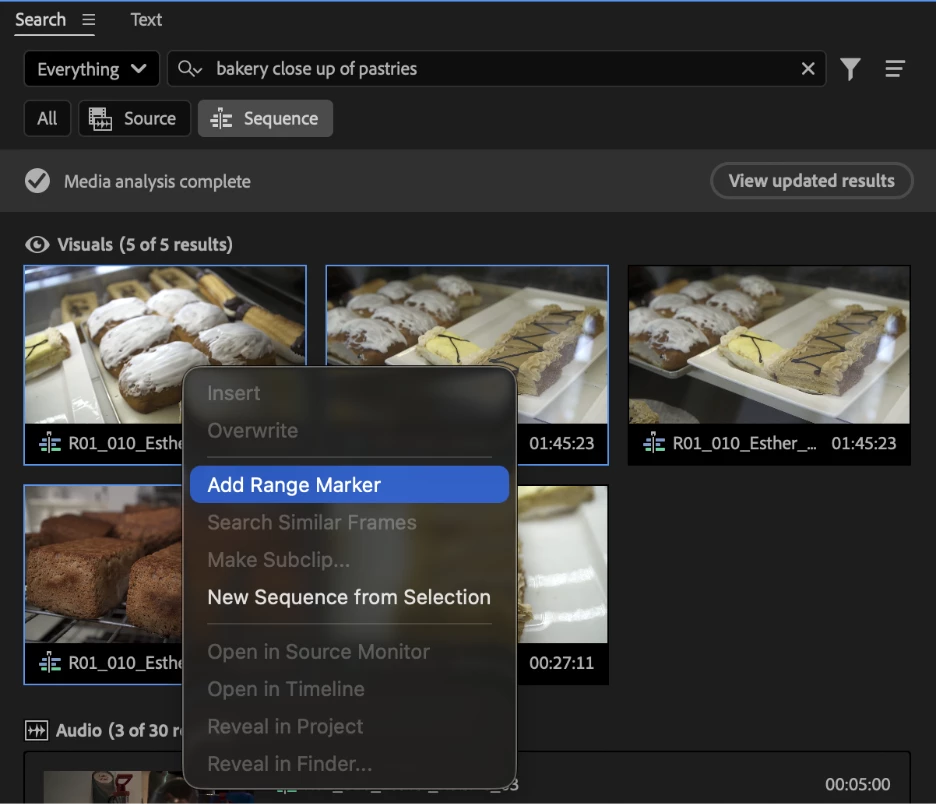
Task: Click the Audio waveform section icon
Action: point(36,730)
